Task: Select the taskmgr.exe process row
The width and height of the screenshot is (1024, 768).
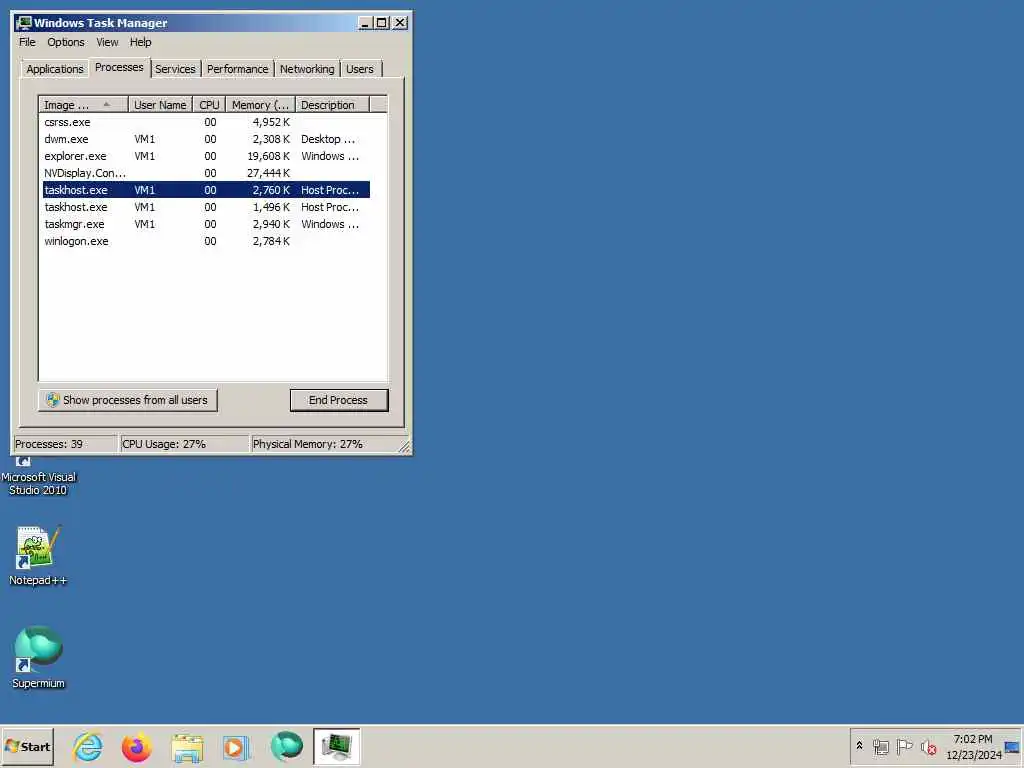Action: 206,224
